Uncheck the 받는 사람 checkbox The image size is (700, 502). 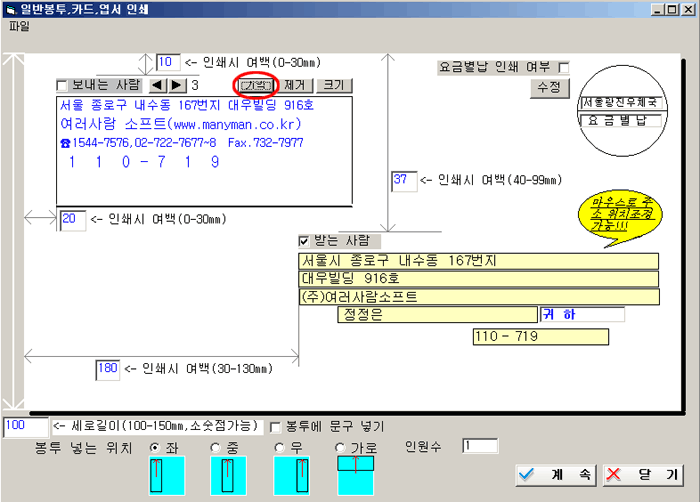[x=305, y=241]
